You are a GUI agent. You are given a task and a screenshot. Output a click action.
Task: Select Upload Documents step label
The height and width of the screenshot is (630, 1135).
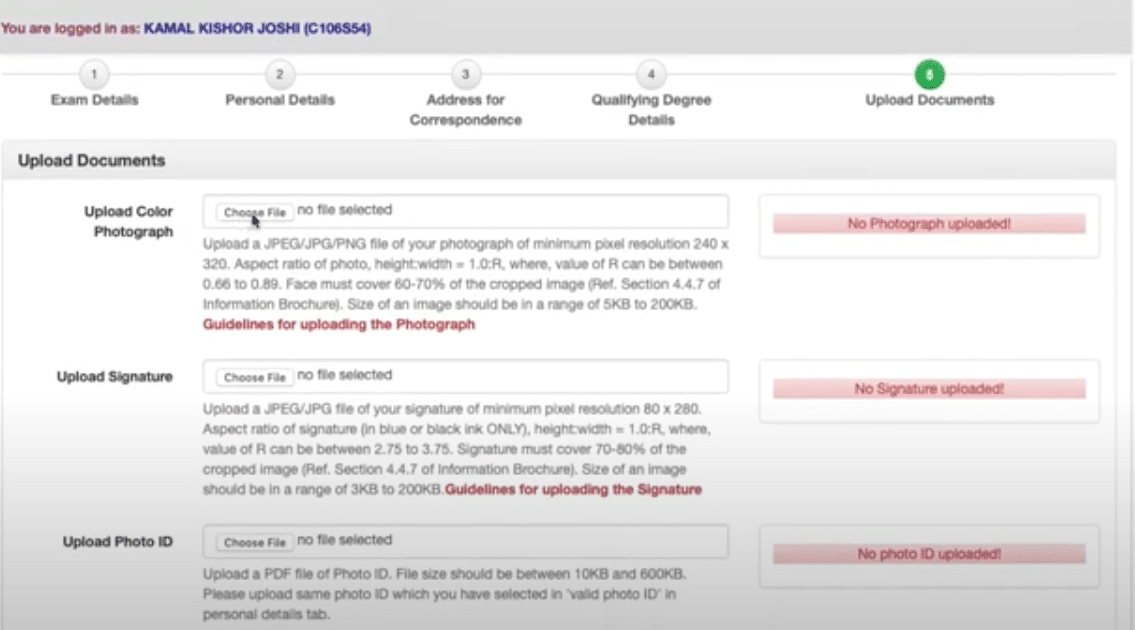coord(929,100)
